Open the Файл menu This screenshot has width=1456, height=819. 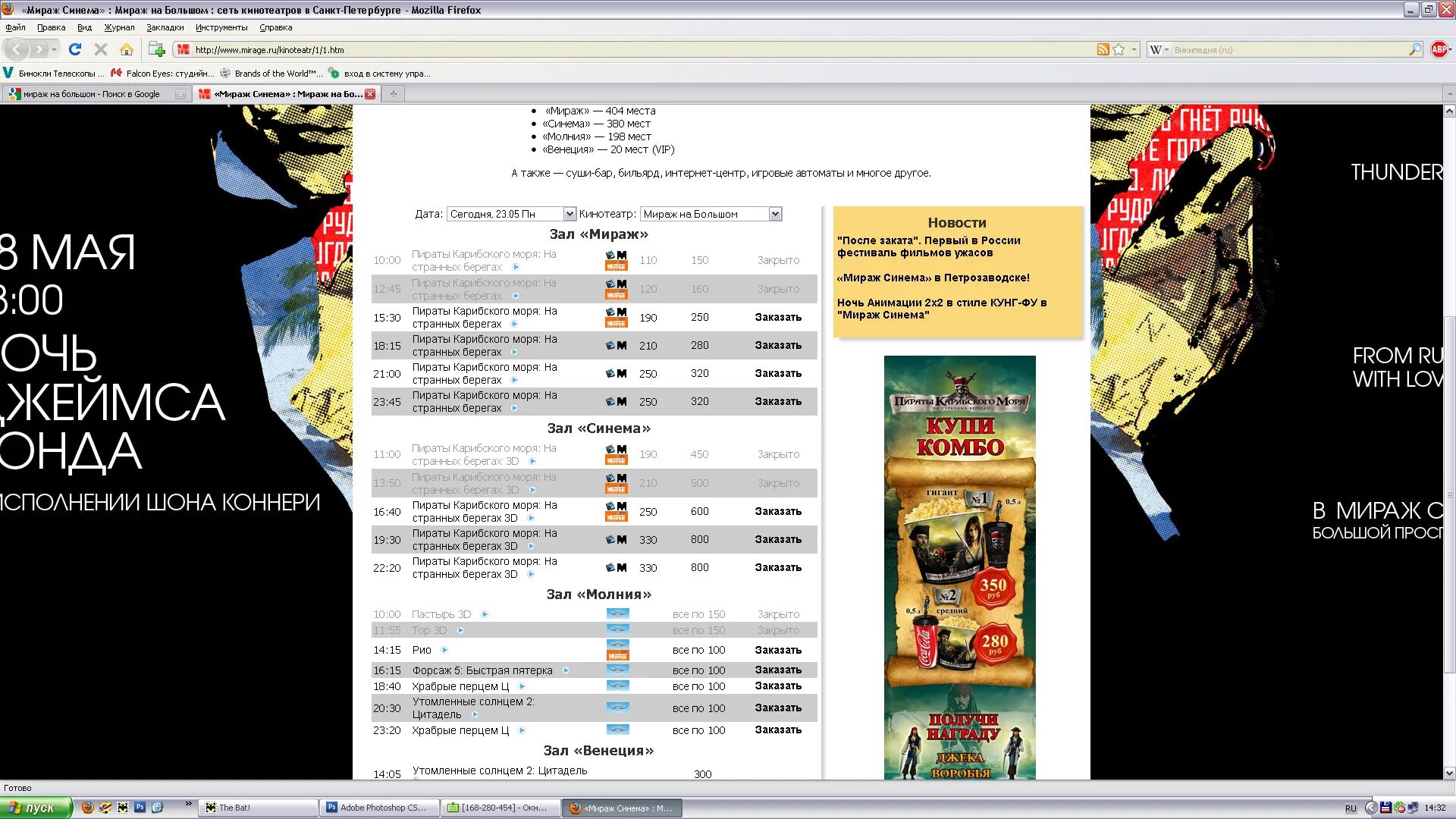tap(15, 27)
